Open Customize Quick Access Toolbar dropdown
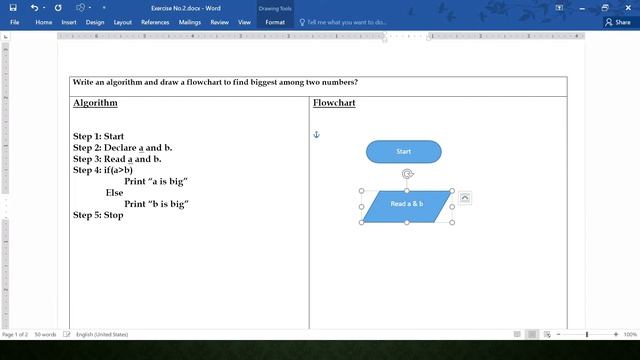 (x=104, y=8)
